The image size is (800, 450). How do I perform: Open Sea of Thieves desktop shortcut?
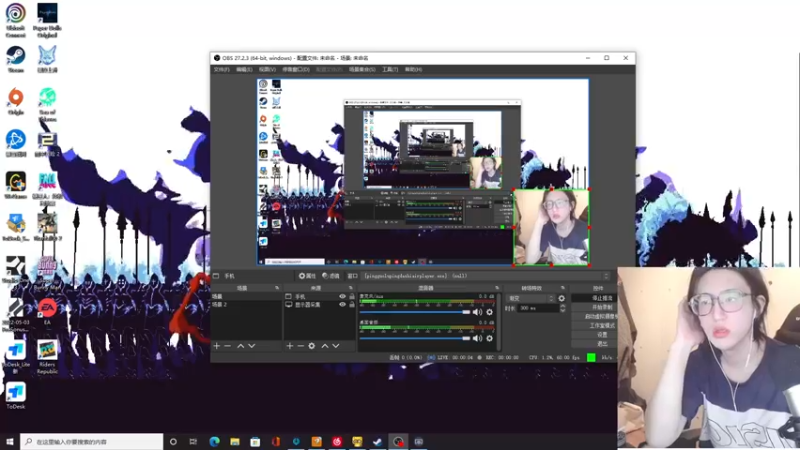pos(47,105)
